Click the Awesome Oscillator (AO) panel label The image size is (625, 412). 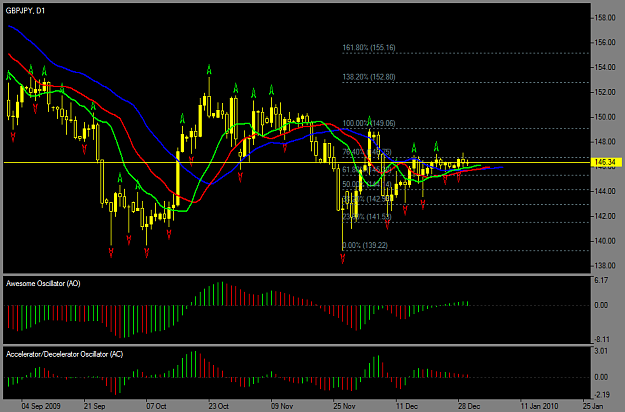pos(43,283)
